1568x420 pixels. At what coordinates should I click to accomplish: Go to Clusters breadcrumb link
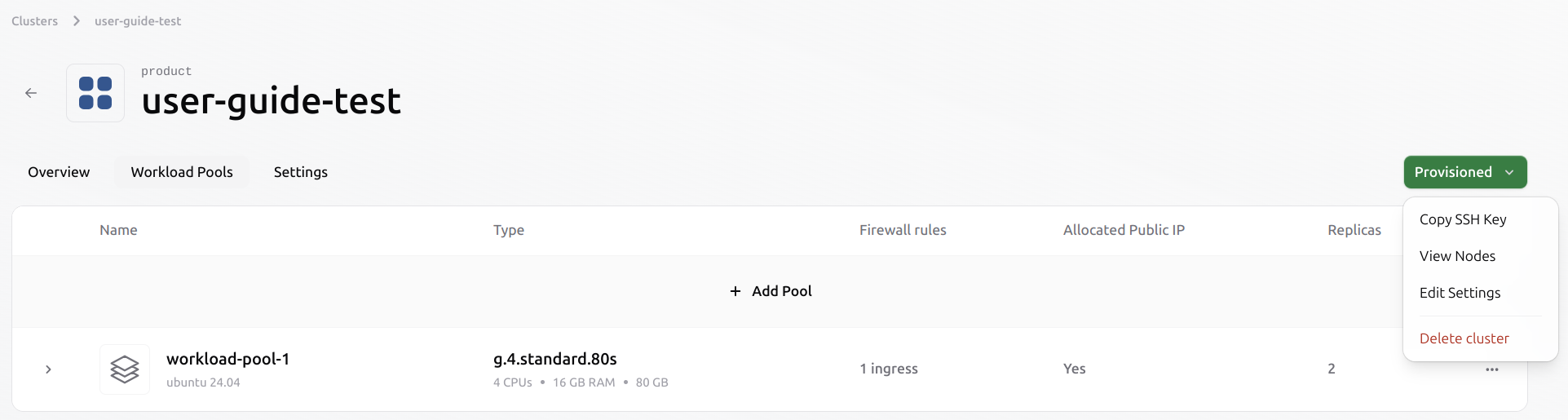pos(35,21)
